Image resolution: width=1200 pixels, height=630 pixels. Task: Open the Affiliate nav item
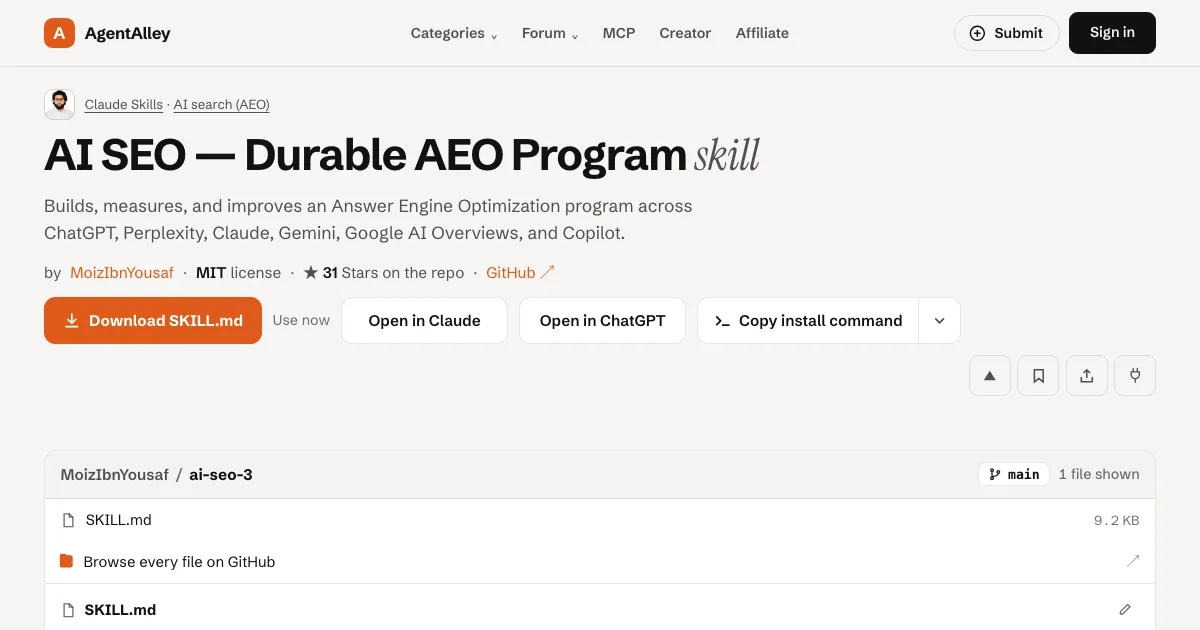click(762, 33)
